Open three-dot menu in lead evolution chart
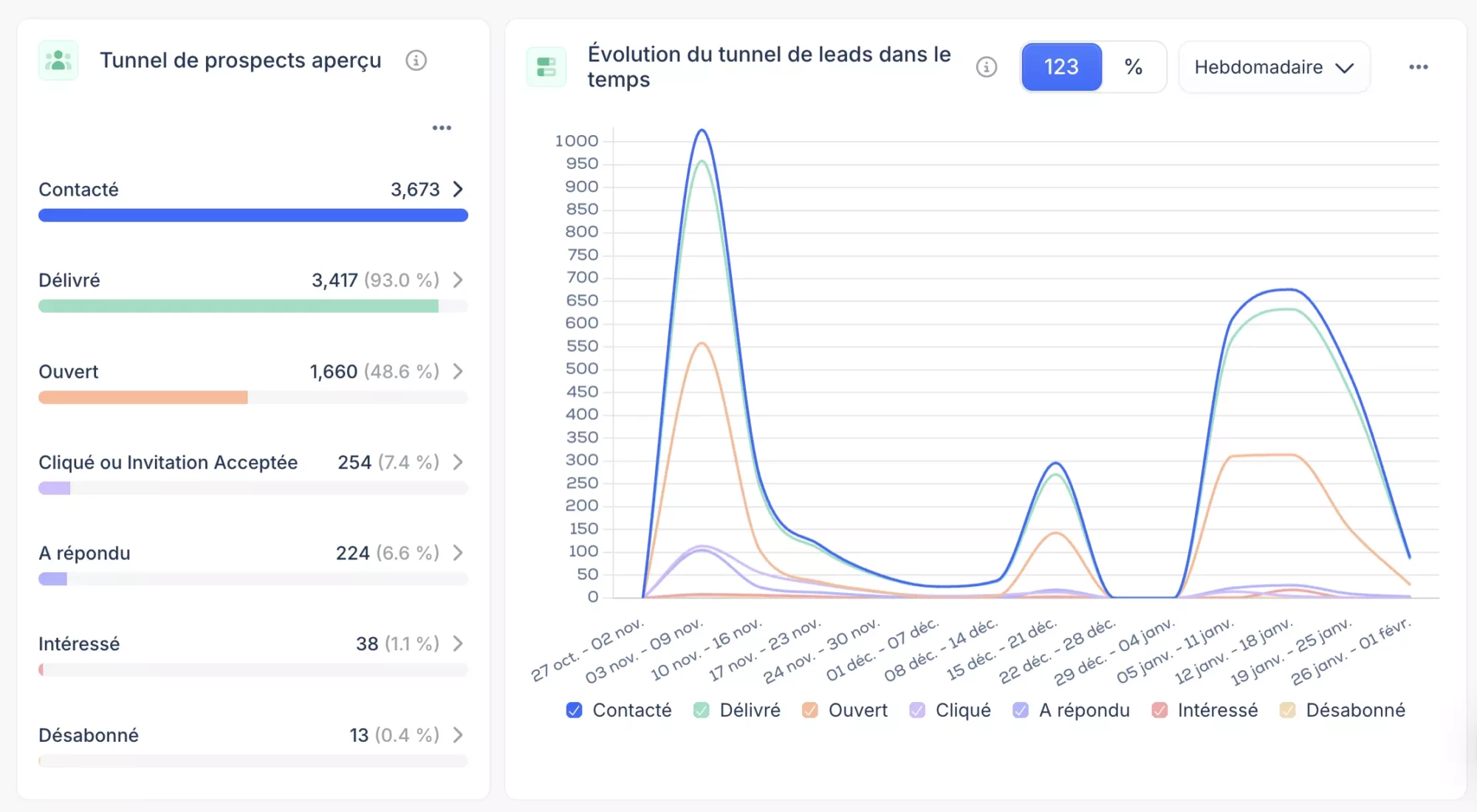This screenshot has height=812, width=1477. [1418, 67]
